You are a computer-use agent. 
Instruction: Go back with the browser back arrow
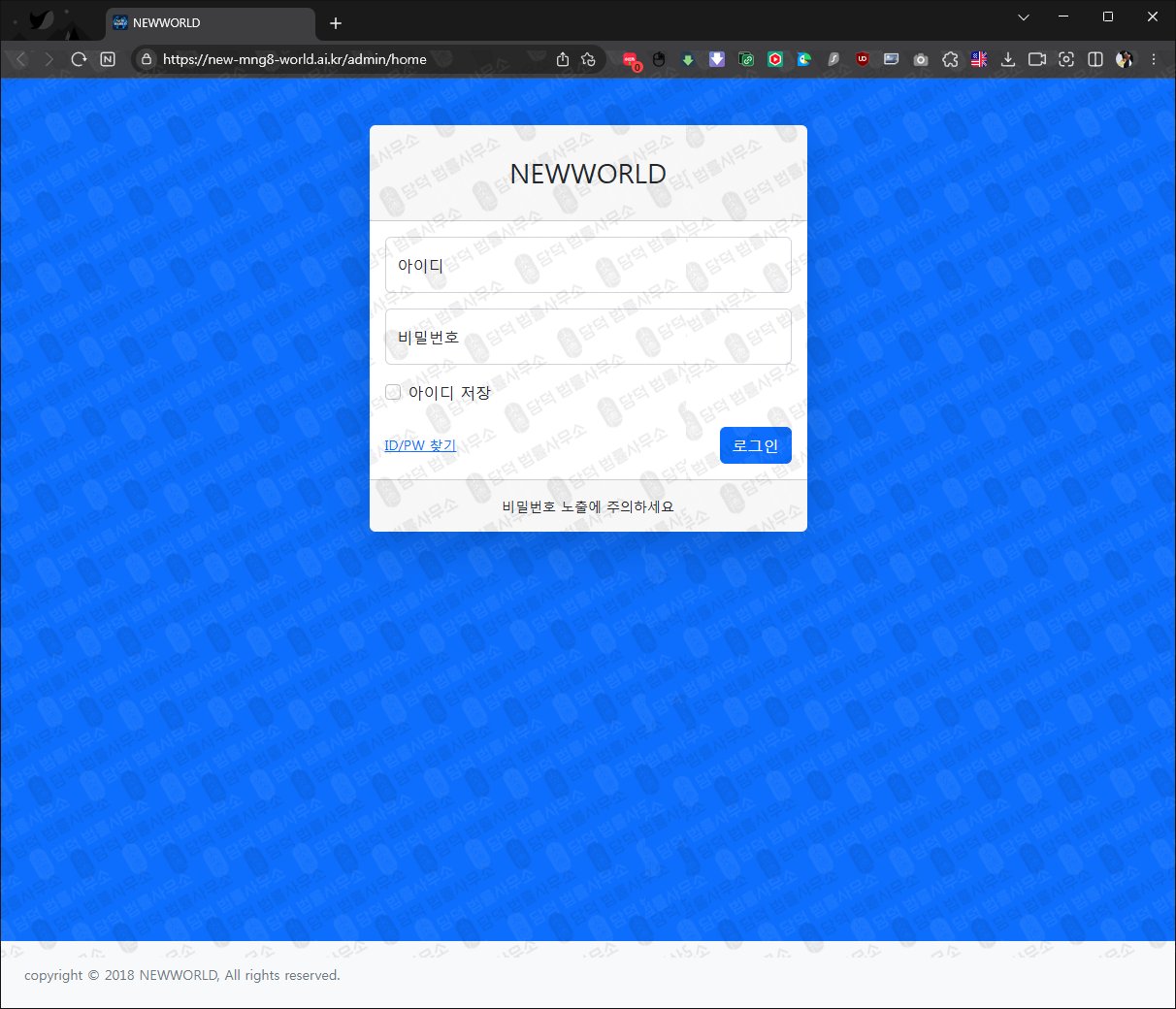point(21,59)
